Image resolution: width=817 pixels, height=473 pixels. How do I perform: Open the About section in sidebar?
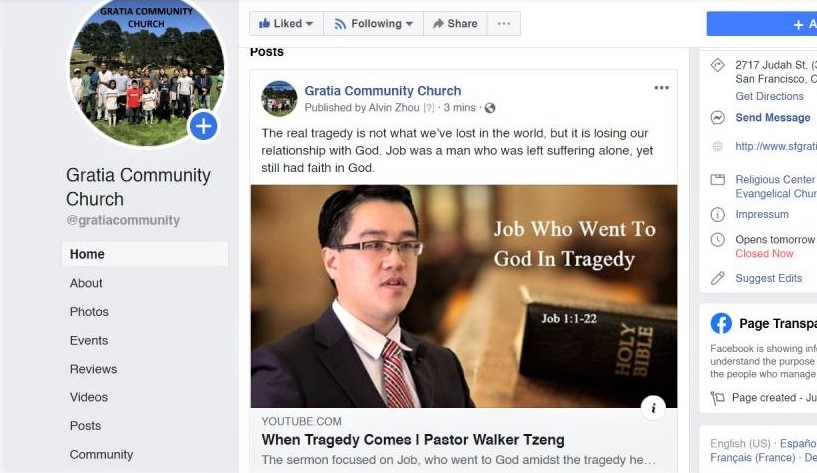click(x=86, y=283)
